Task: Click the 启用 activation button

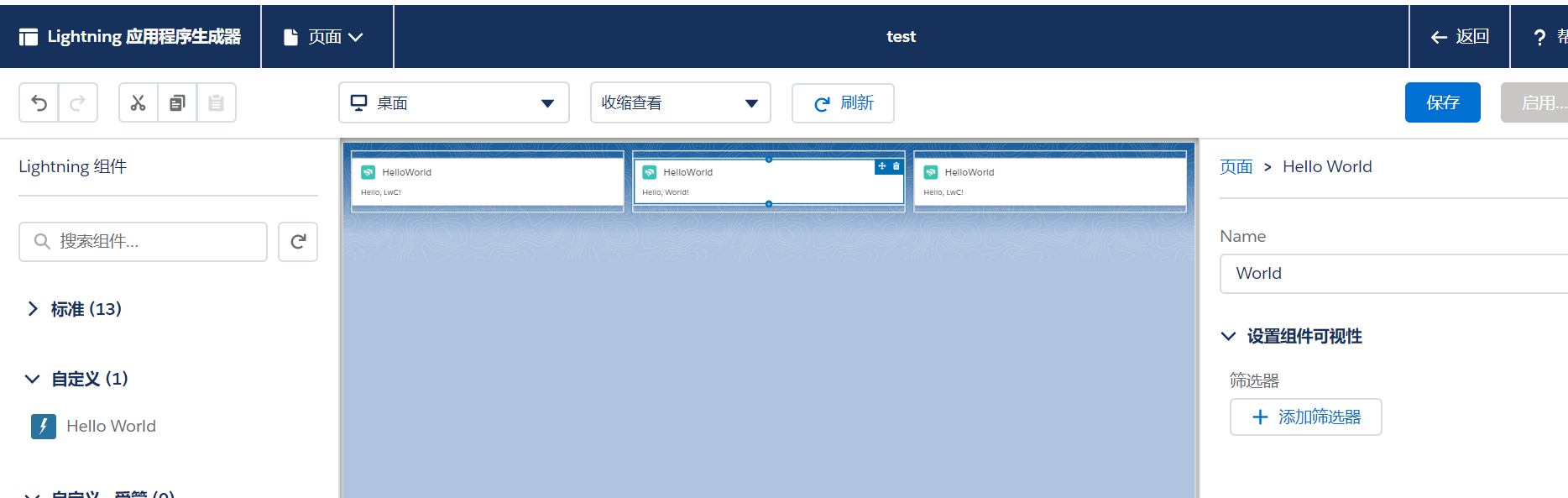Action: 1534,102
